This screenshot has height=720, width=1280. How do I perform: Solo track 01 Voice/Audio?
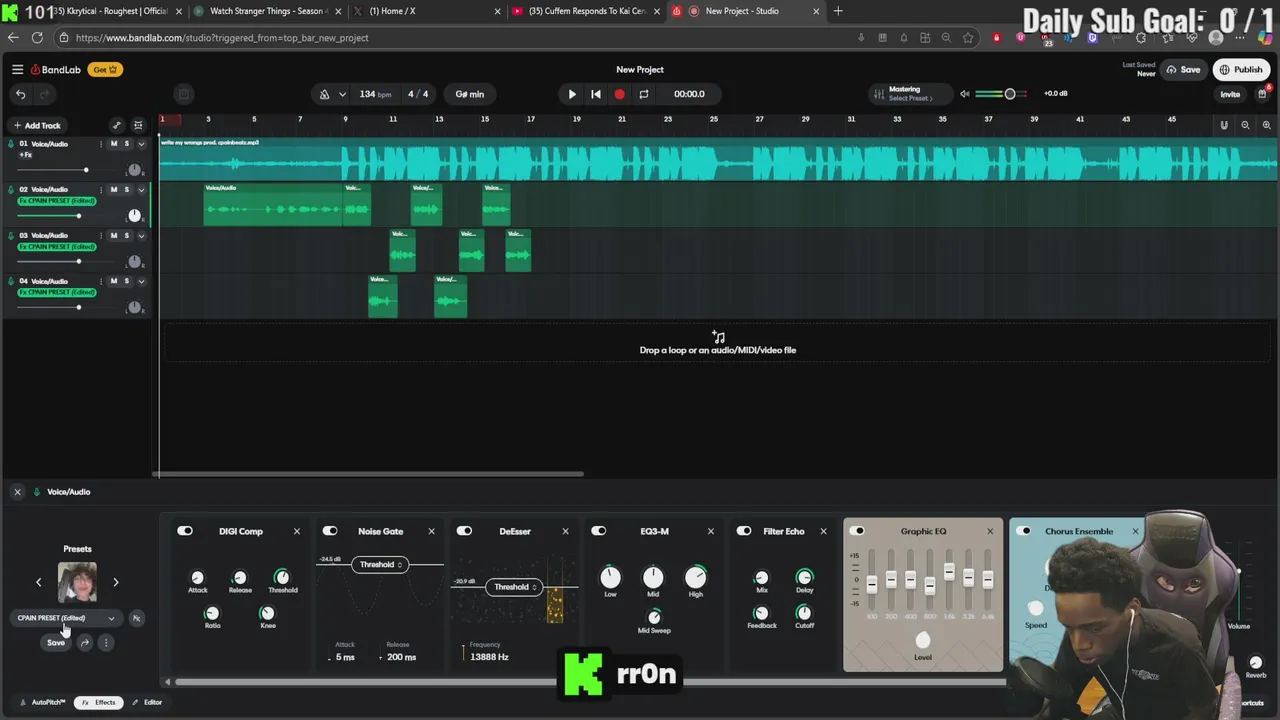[126, 144]
